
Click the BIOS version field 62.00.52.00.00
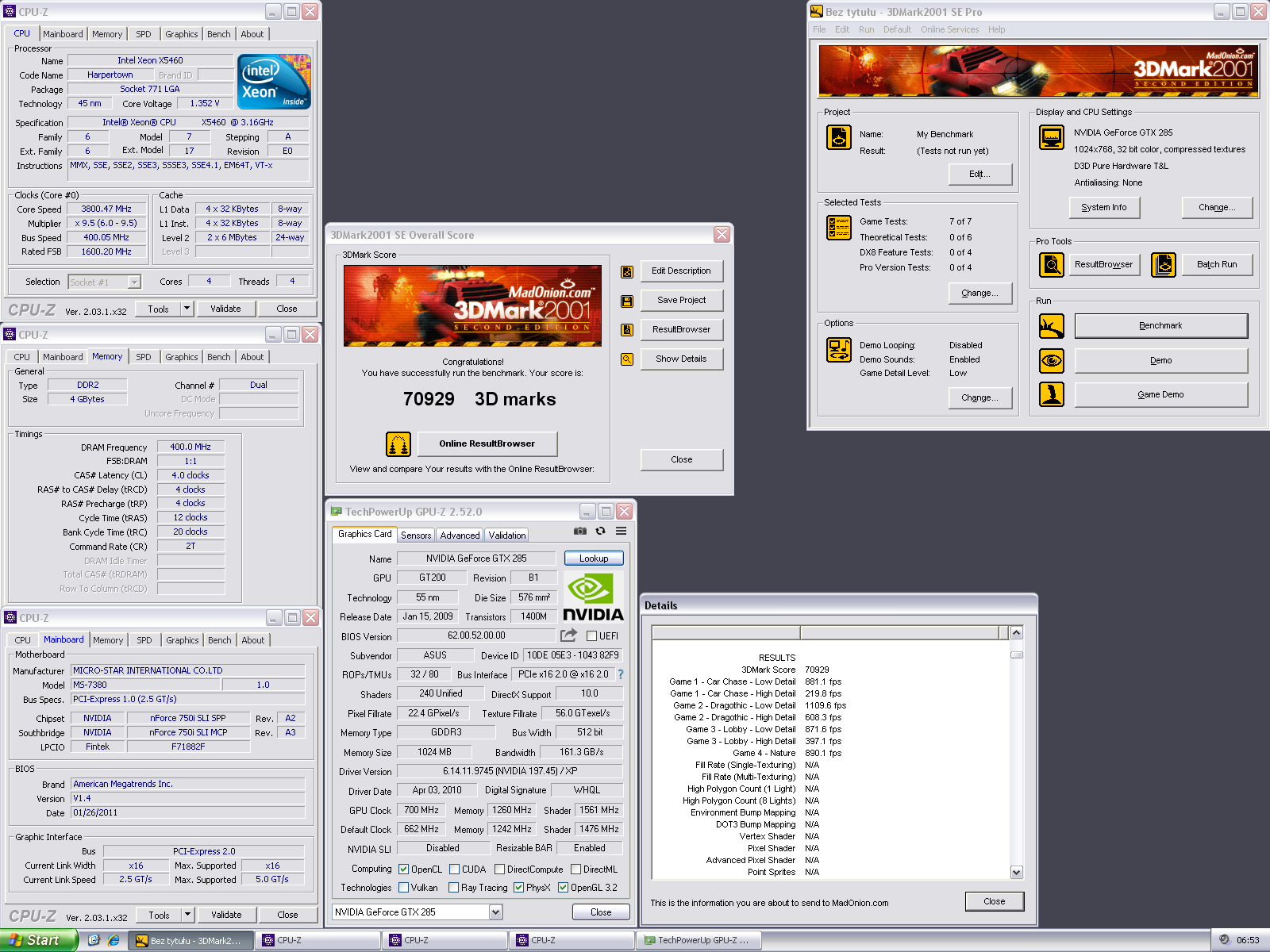(476, 635)
